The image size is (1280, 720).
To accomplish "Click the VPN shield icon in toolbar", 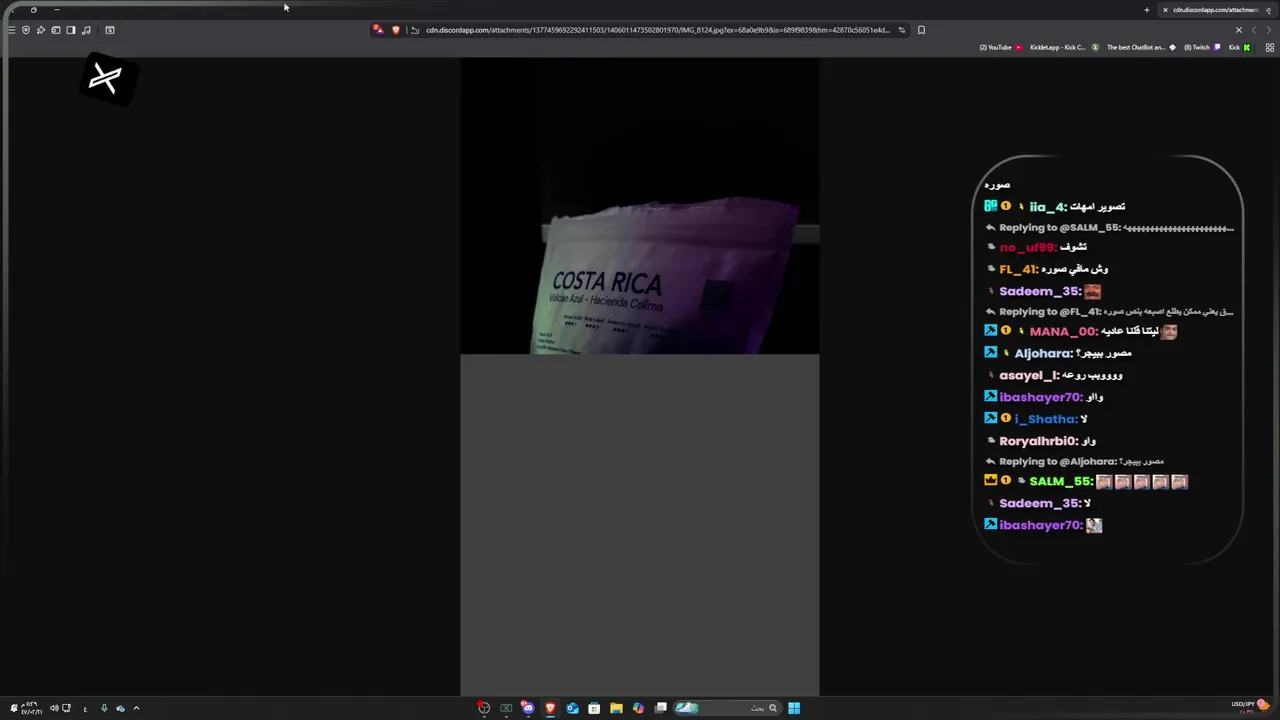I will (x=26, y=30).
